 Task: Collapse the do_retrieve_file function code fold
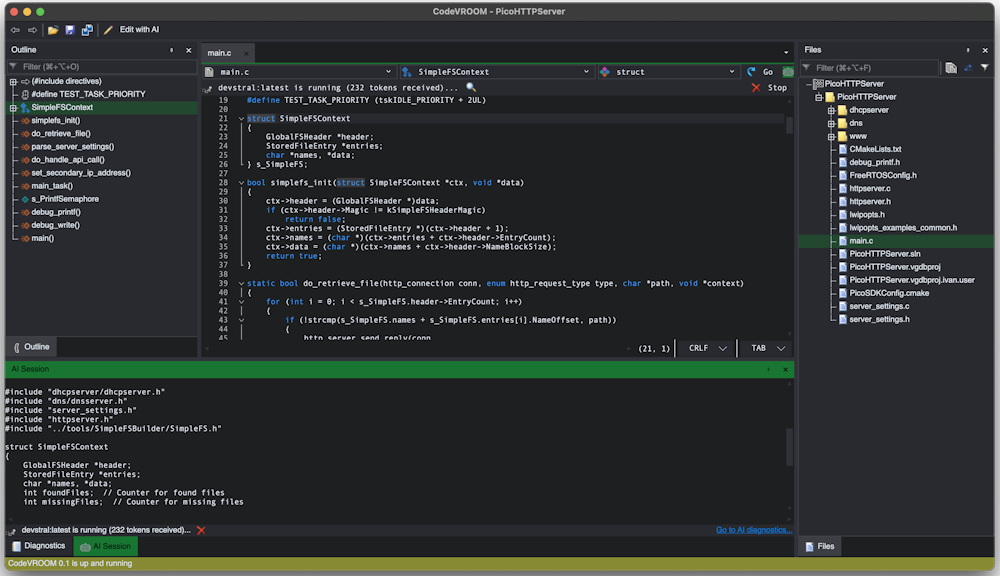(241, 284)
